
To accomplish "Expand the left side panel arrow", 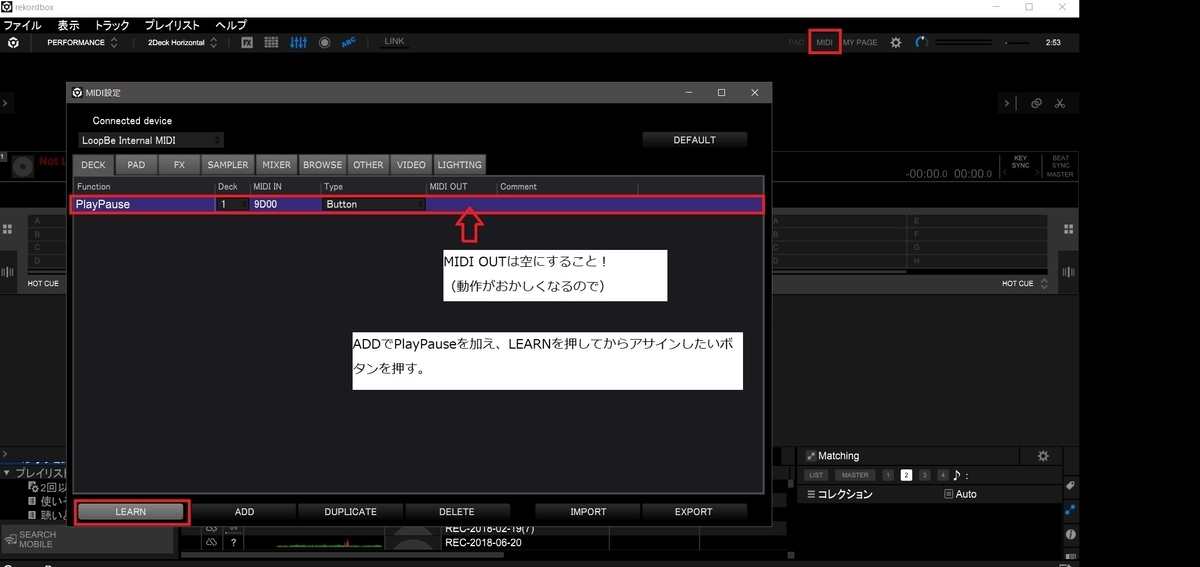I will (x=5, y=103).
